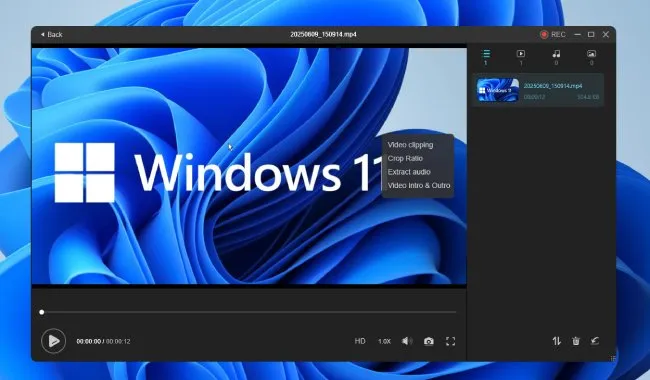Maximize the player window
The image size is (650, 380).
[591, 34]
